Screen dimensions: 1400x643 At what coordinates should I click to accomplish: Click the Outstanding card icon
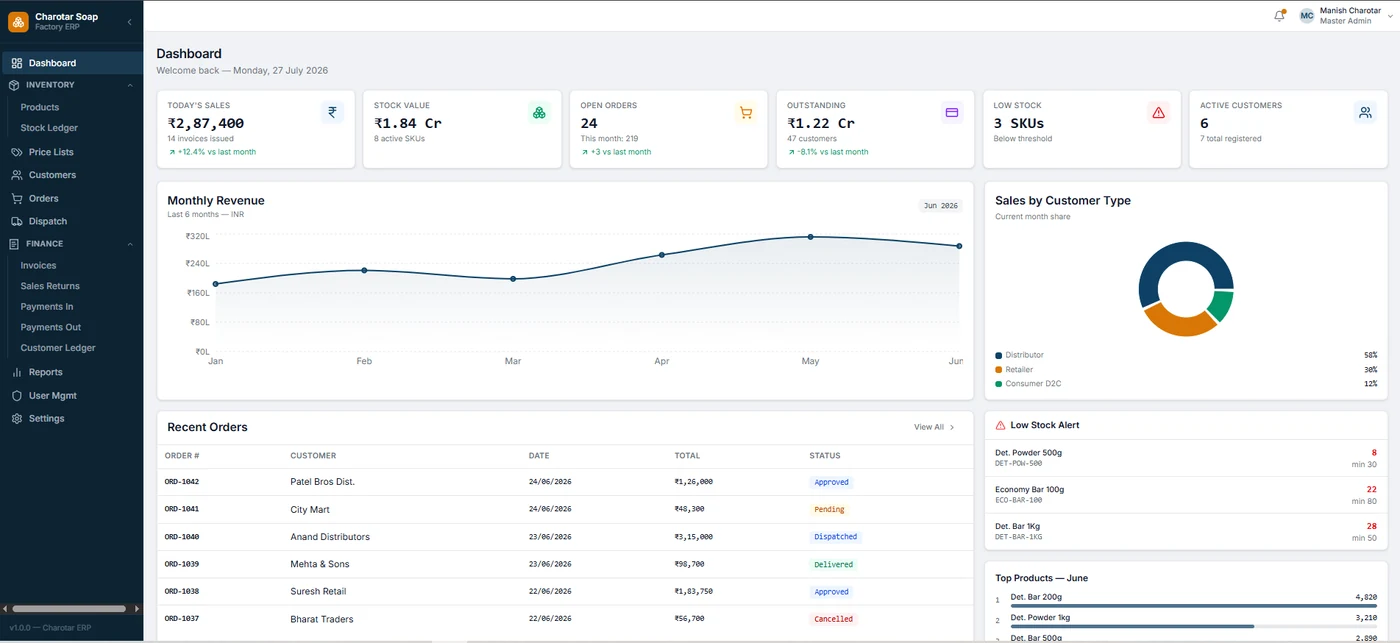pyautogui.click(x=952, y=112)
